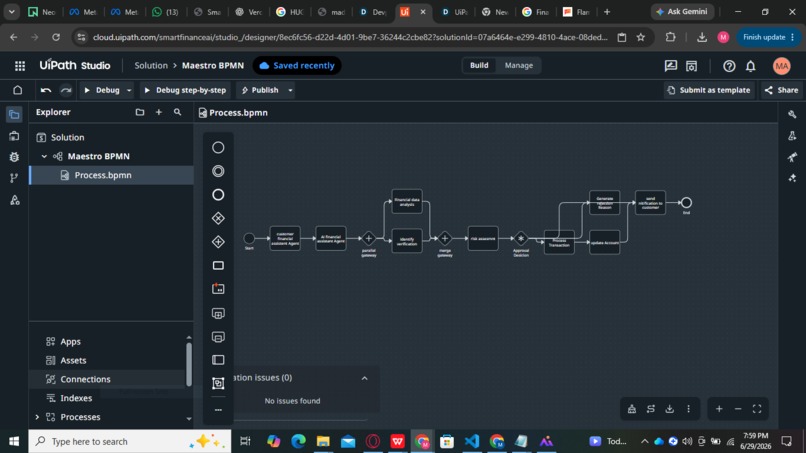The height and width of the screenshot is (453, 806).
Task: Add a Start event from the palette
Action: (218, 148)
